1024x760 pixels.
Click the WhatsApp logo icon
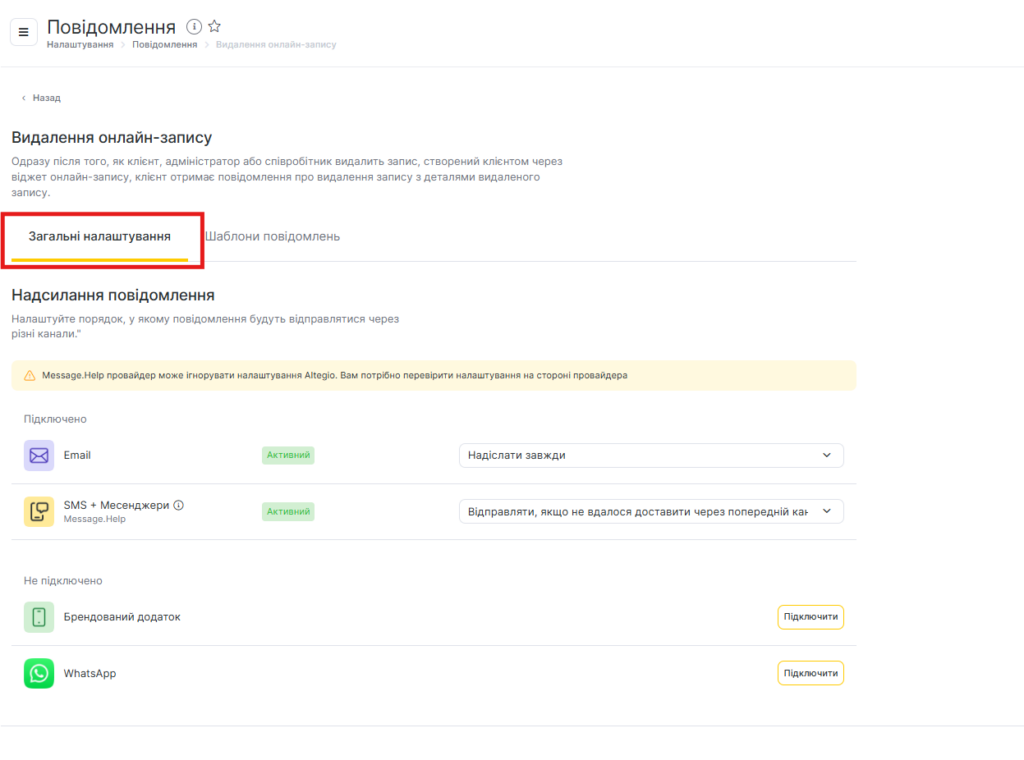click(x=39, y=673)
